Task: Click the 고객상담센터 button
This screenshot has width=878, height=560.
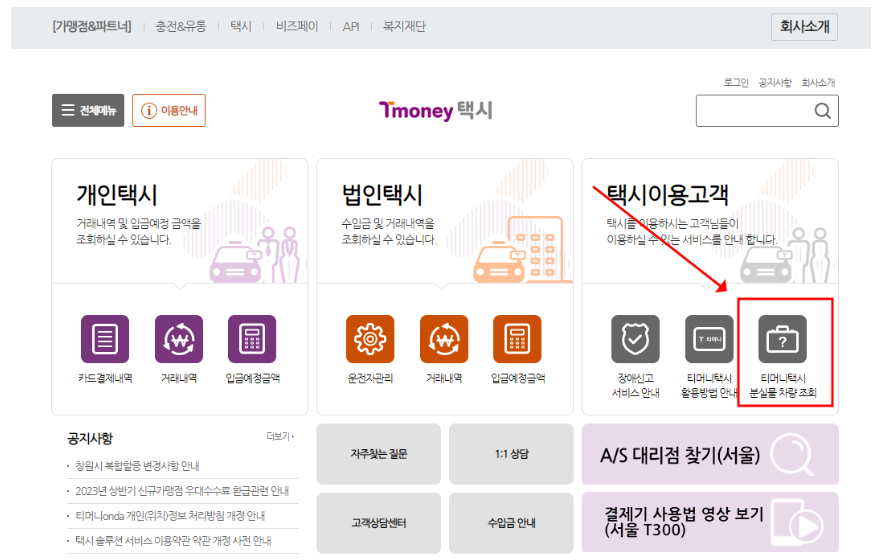Action: [x=379, y=523]
